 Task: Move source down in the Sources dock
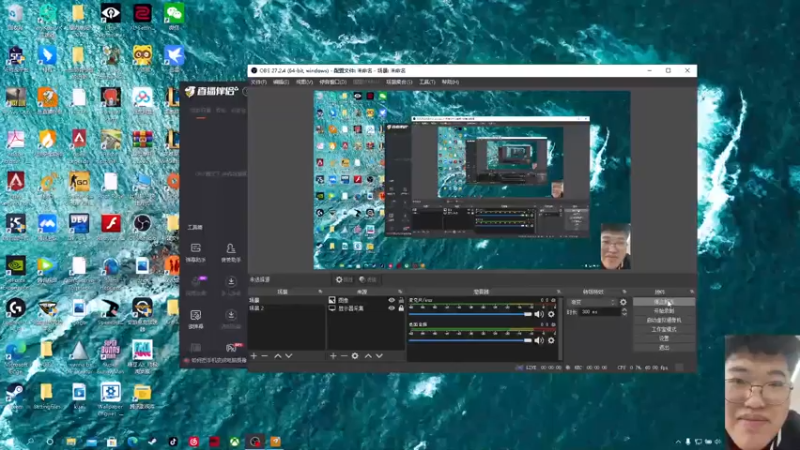pos(379,356)
